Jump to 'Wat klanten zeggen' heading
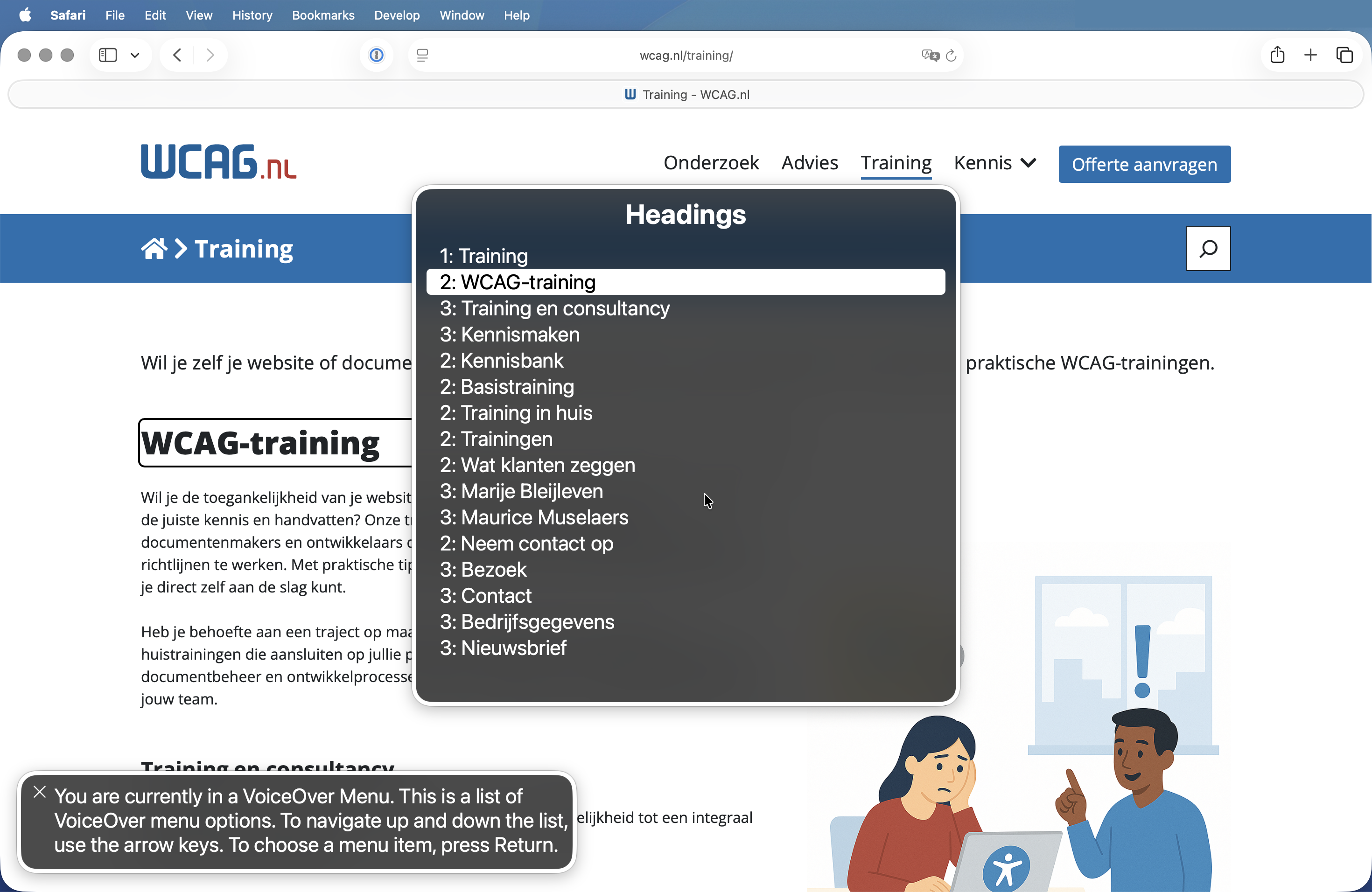1372x892 pixels. 686,465
